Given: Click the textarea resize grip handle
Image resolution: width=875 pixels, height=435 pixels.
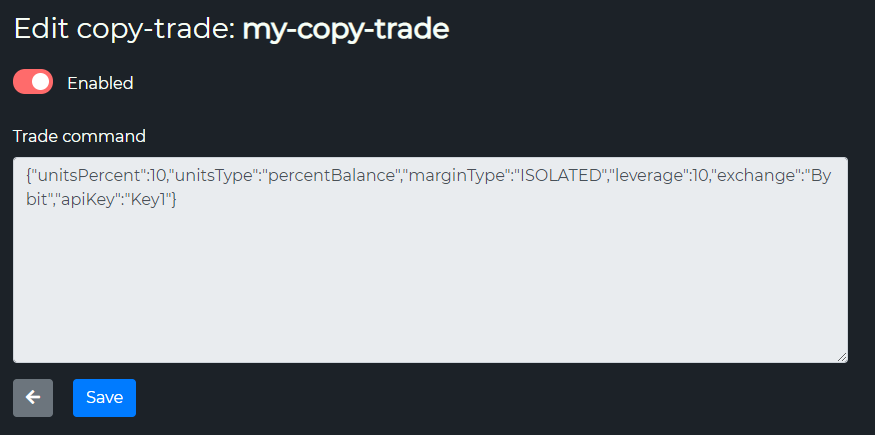Looking at the screenshot, I should click(x=842, y=357).
